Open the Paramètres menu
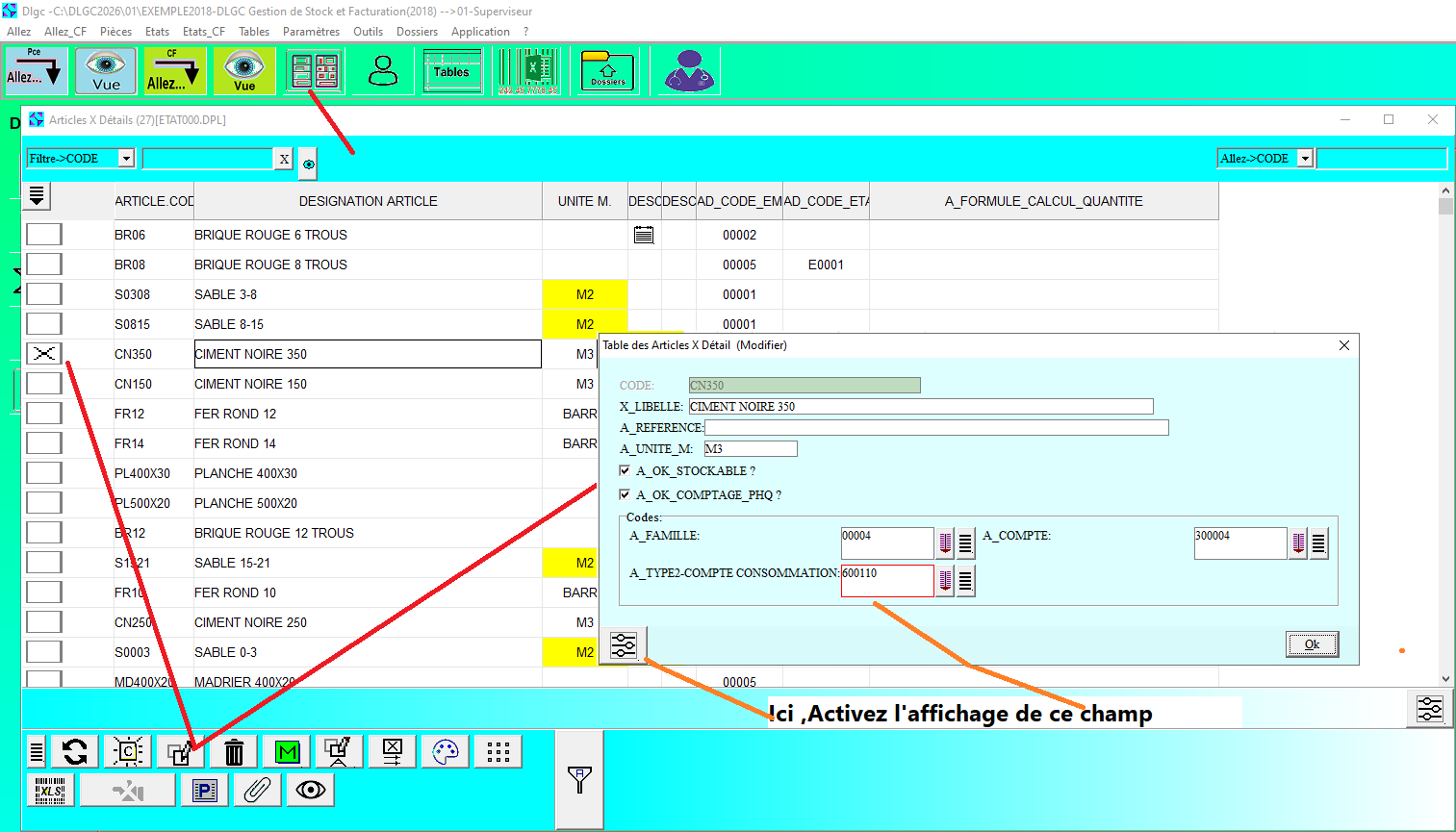Image resolution: width=1456 pixels, height=832 pixels. click(311, 32)
